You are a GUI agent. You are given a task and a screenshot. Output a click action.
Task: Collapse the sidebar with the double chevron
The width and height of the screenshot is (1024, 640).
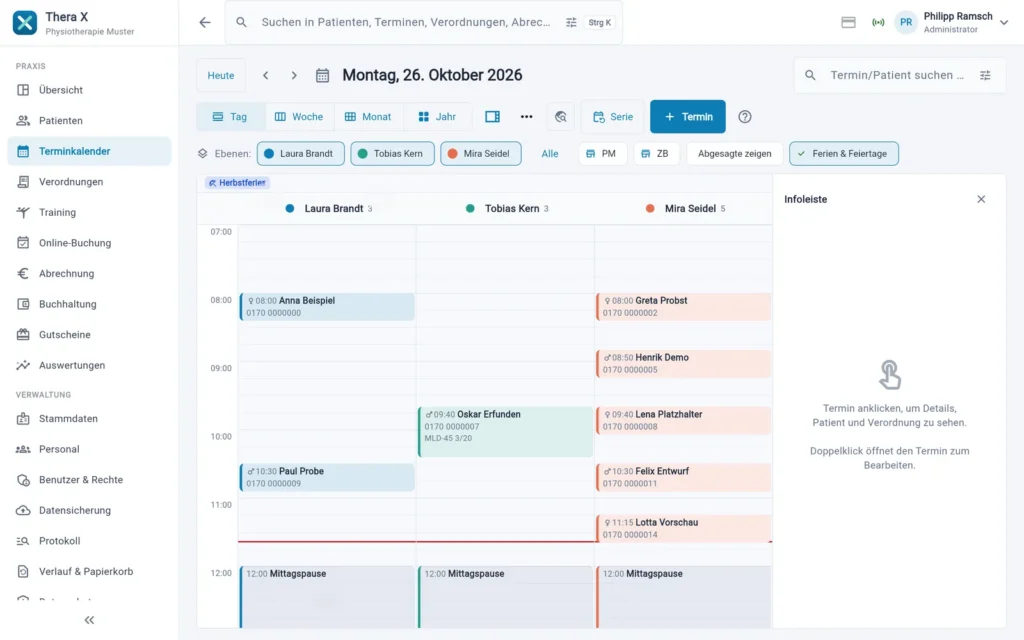pyautogui.click(x=89, y=620)
